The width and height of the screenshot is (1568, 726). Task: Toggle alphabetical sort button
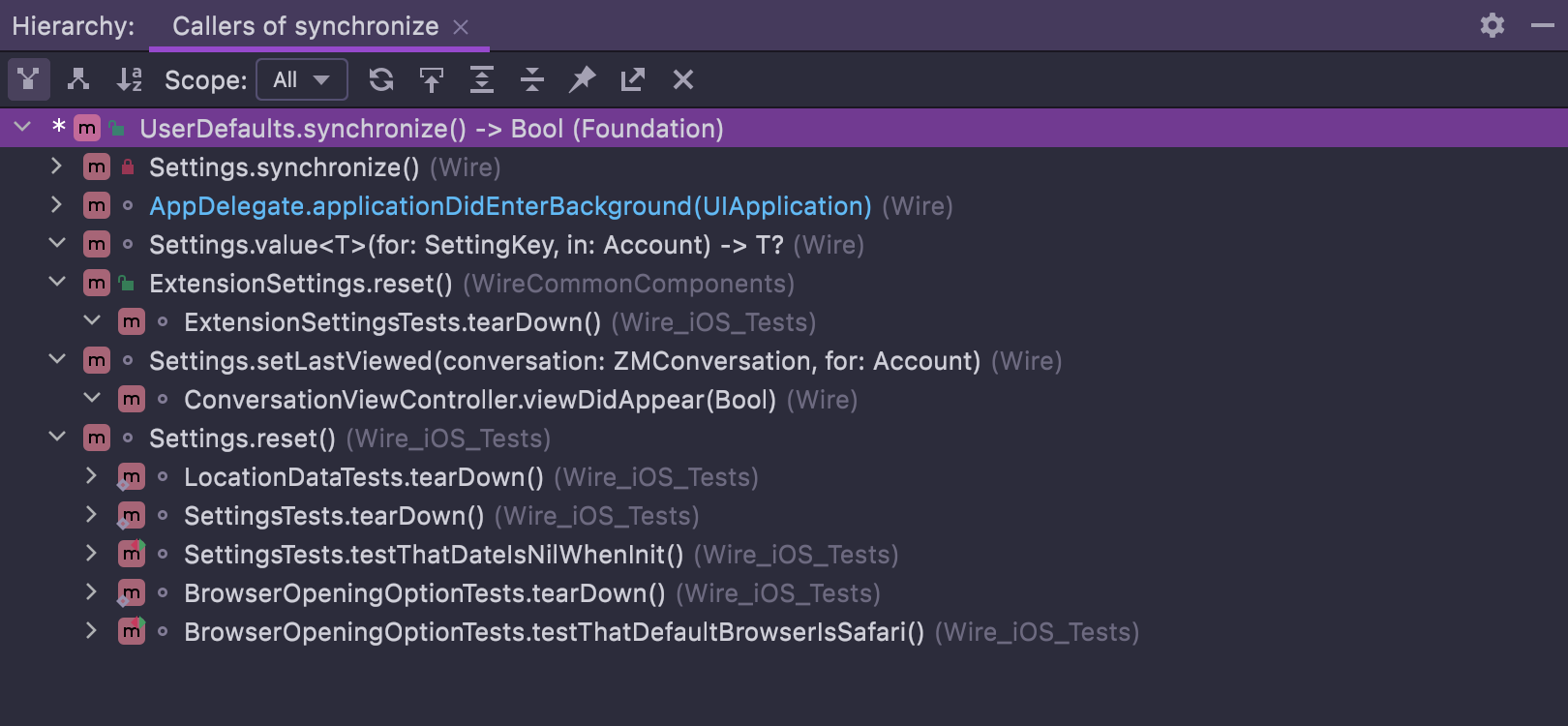pyautogui.click(x=129, y=79)
